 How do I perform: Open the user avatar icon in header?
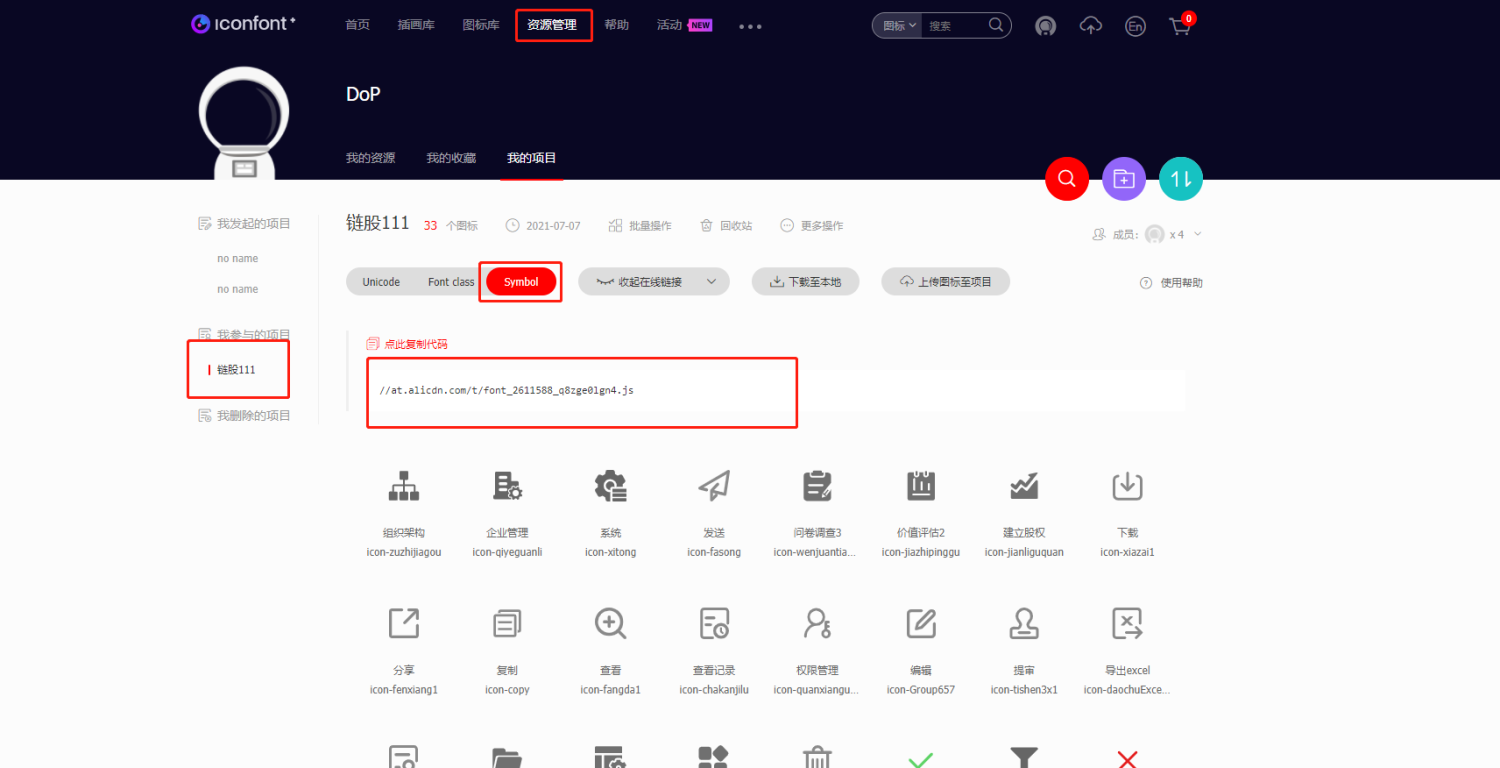1045,26
